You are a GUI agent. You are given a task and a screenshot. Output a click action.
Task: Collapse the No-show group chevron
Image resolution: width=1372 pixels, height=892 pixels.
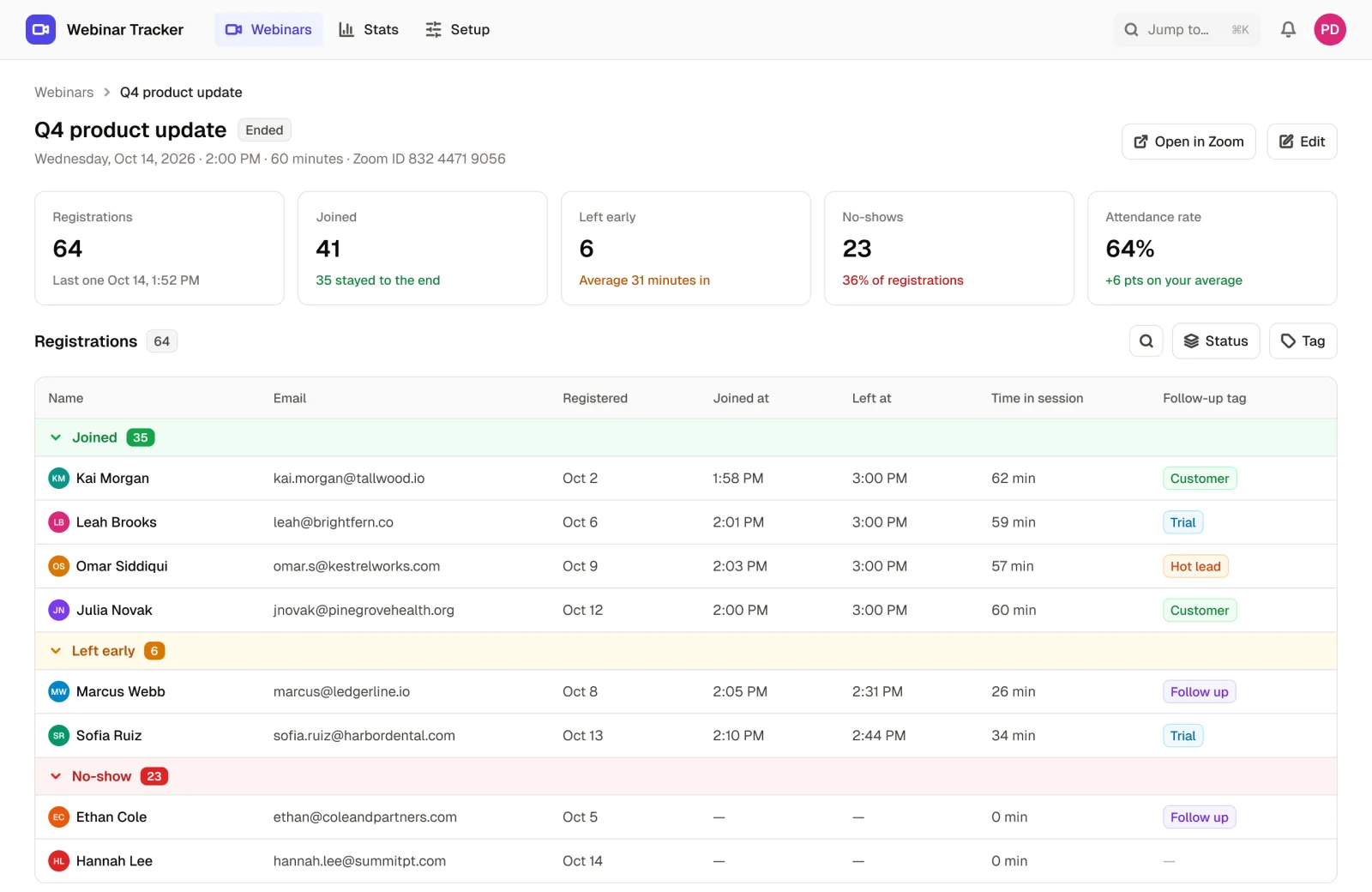[56, 776]
